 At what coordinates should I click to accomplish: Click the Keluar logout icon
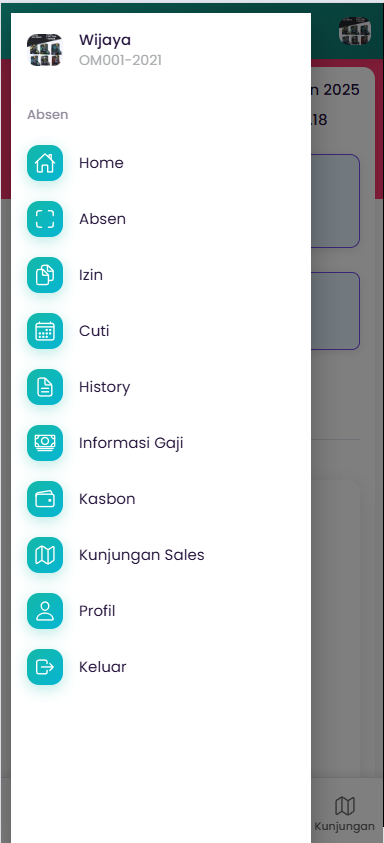click(x=45, y=667)
